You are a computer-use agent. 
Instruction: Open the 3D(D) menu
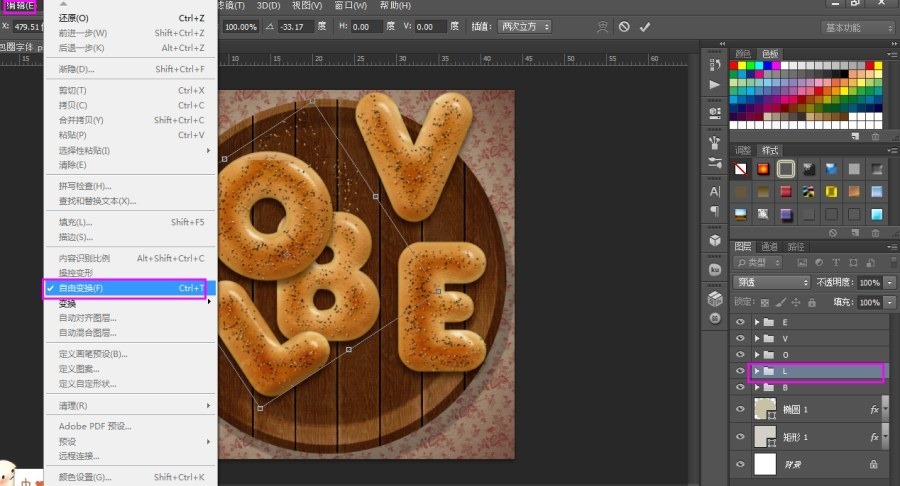coord(268,5)
